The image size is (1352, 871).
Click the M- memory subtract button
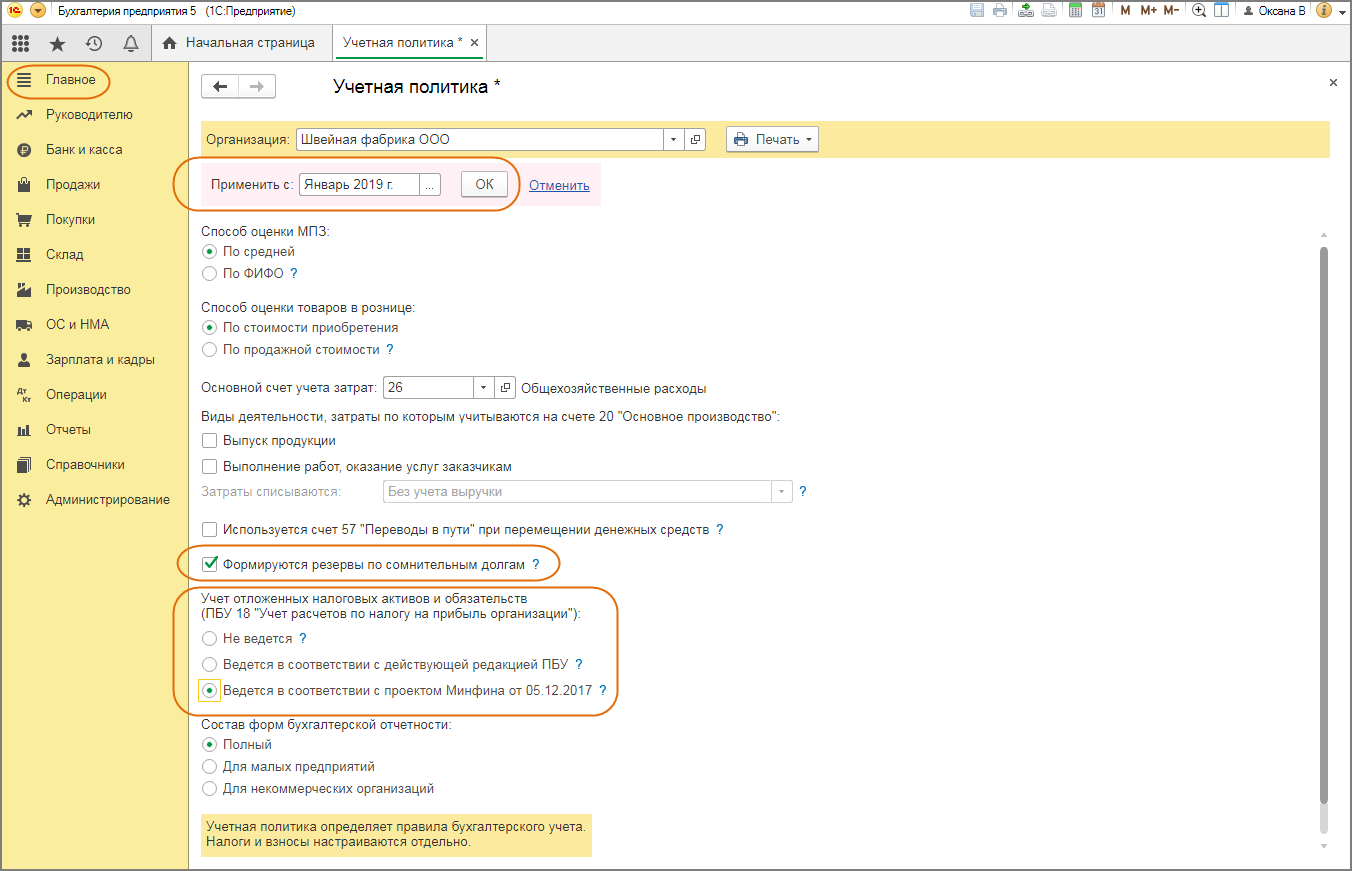(1171, 11)
